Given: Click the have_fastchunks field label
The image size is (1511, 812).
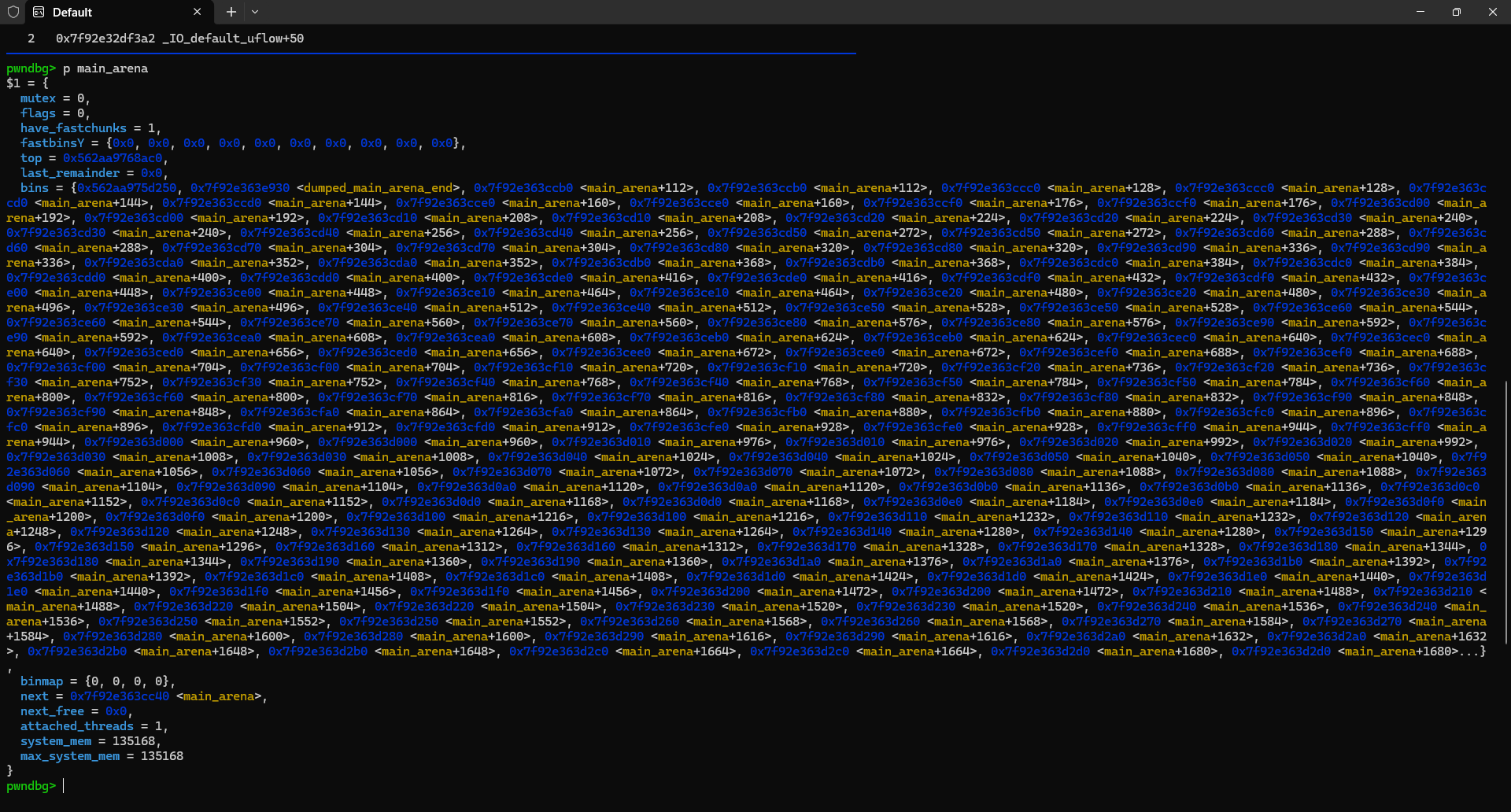Looking at the screenshot, I should (73, 127).
